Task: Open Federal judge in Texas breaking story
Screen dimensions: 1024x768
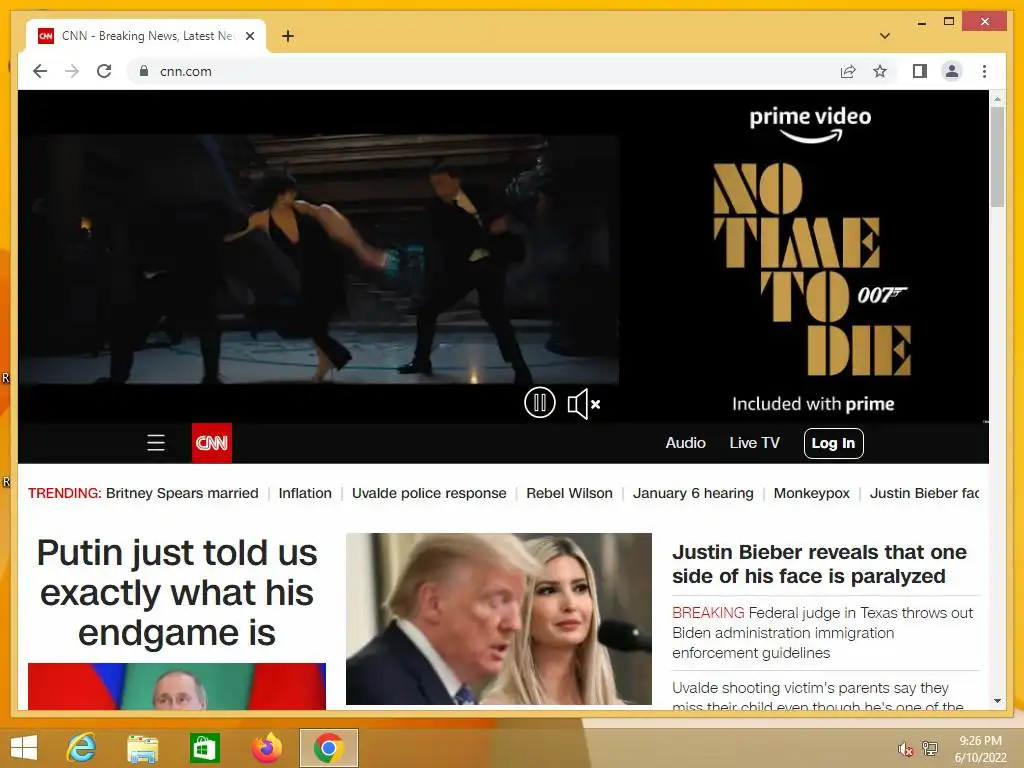Action: coord(823,633)
